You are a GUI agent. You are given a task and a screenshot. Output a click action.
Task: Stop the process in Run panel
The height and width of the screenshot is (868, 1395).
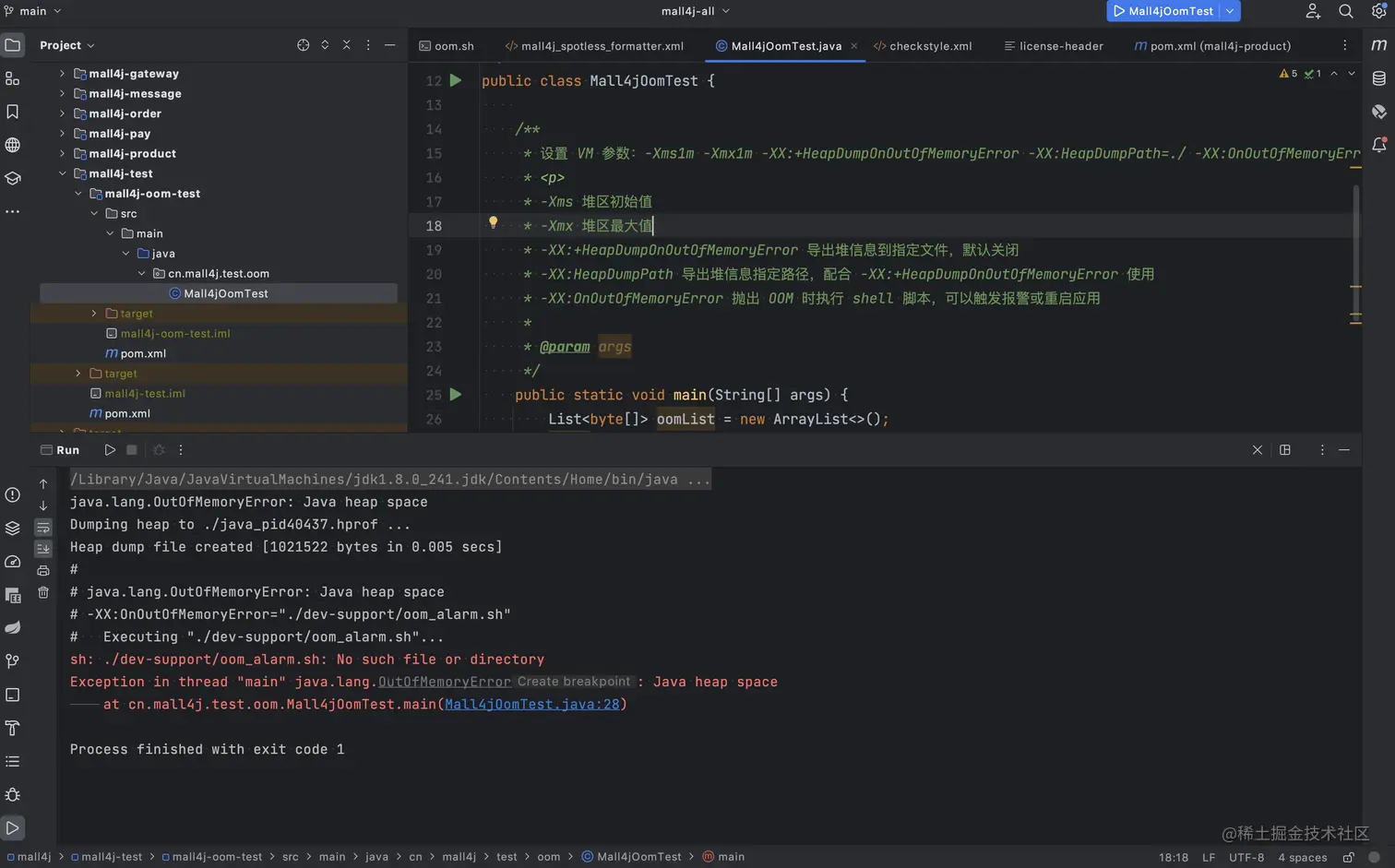click(132, 450)
